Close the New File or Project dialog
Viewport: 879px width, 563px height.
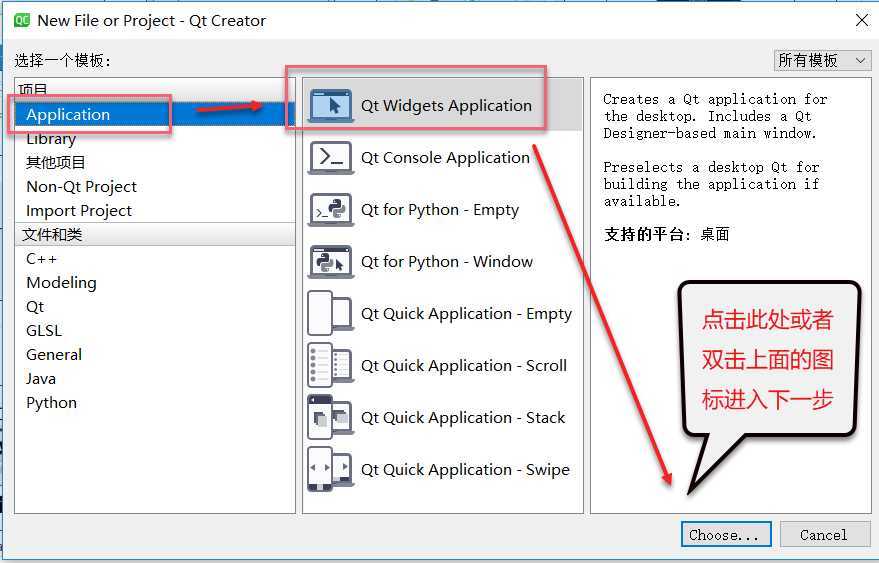click(x=862, y=21)
